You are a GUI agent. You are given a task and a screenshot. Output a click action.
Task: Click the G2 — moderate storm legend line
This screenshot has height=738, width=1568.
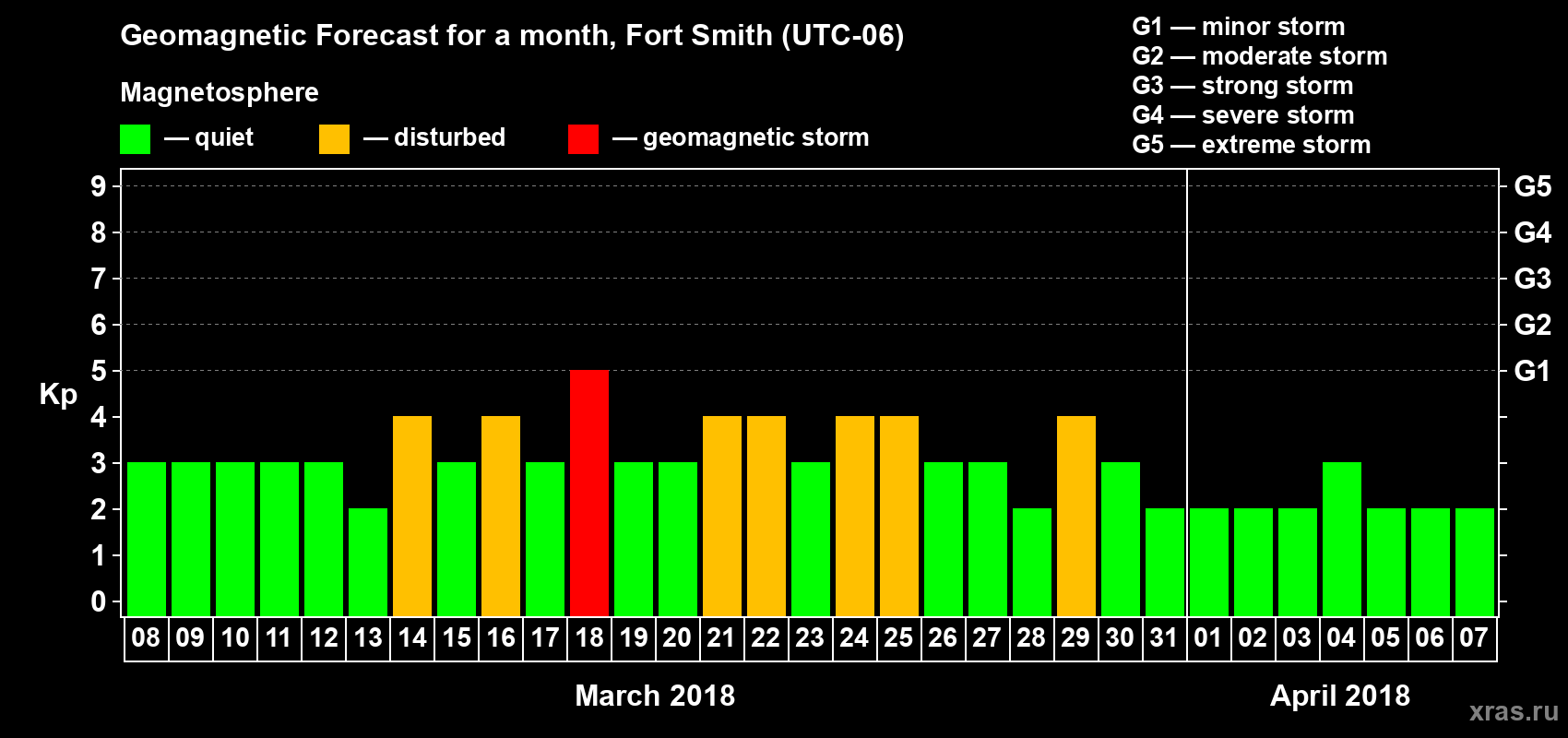(1260, 56)
